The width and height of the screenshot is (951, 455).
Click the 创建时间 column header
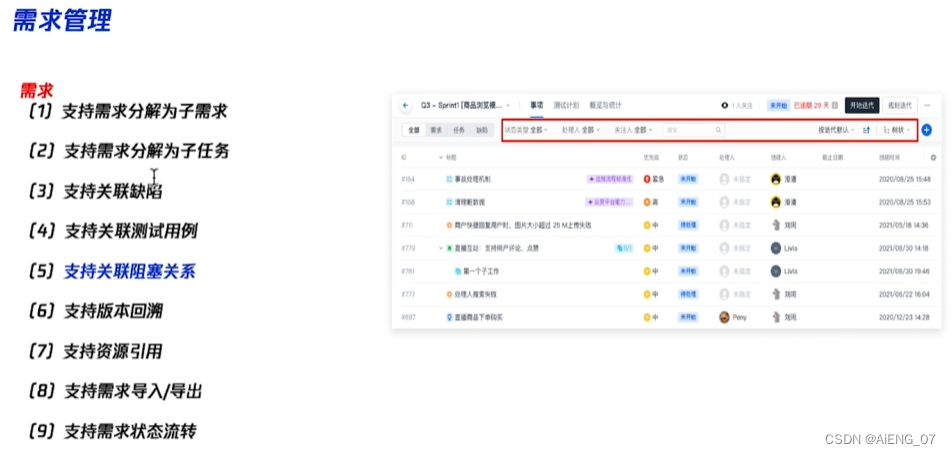click(x=890, y=158)
